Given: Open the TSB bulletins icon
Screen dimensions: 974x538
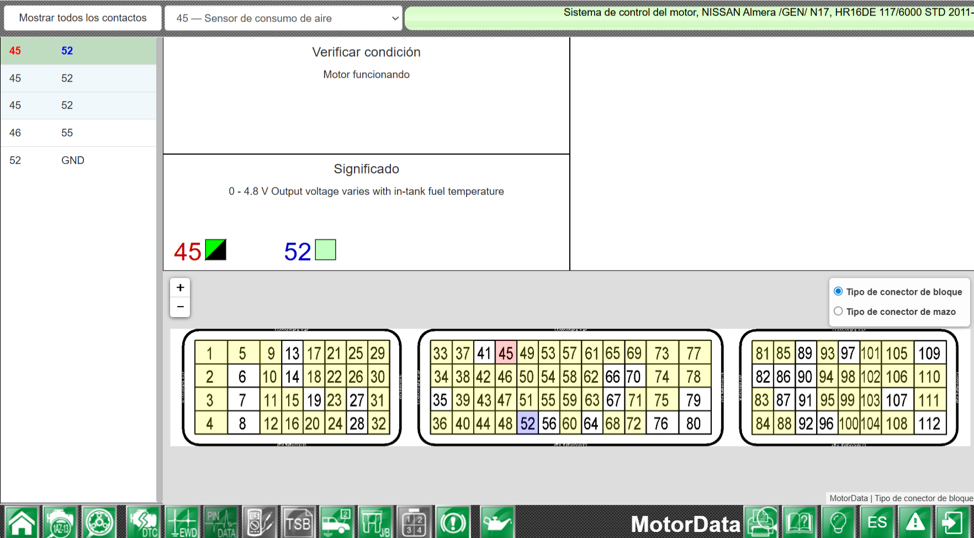Looking at the screenshot, I should point(298,522).
